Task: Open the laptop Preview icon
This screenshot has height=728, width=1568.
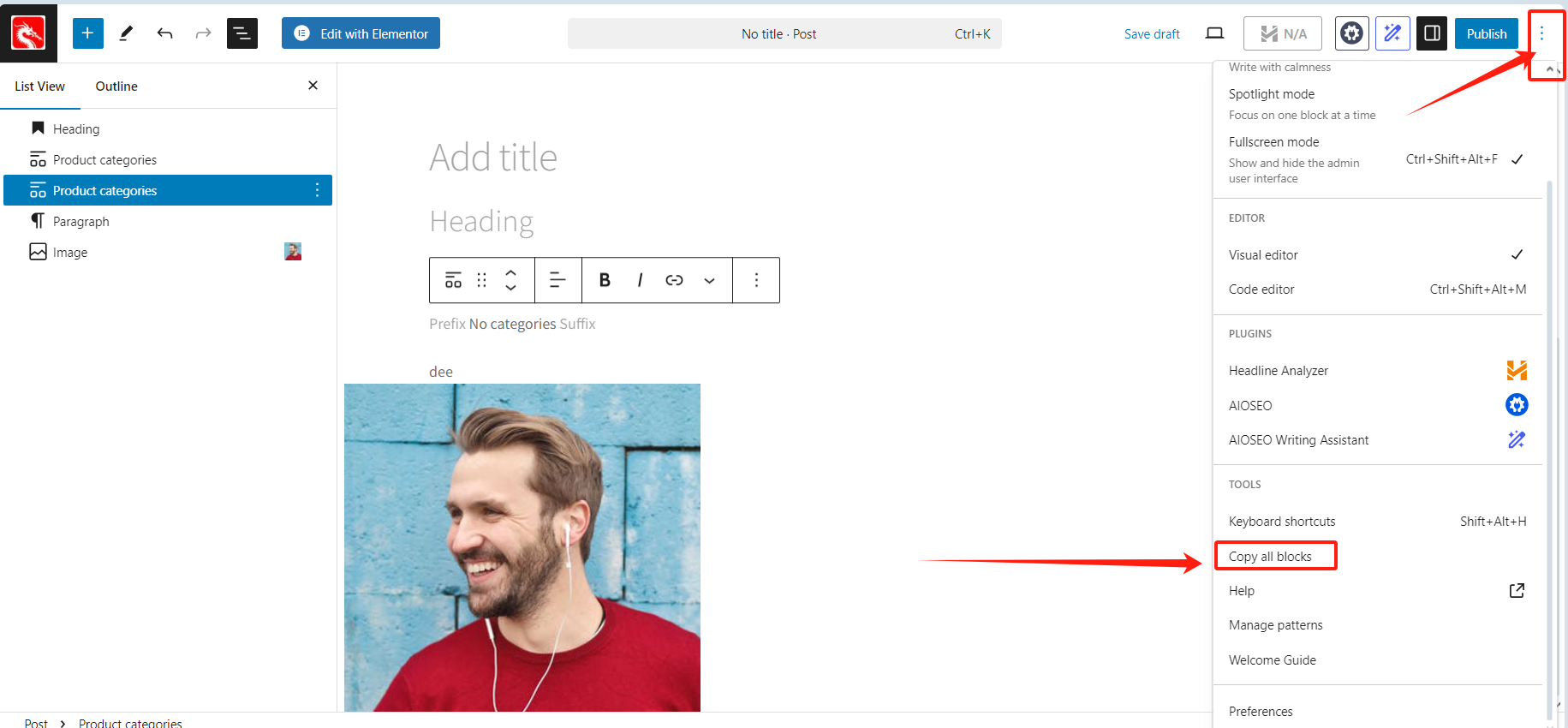Action: click(x=1214, y=33)
